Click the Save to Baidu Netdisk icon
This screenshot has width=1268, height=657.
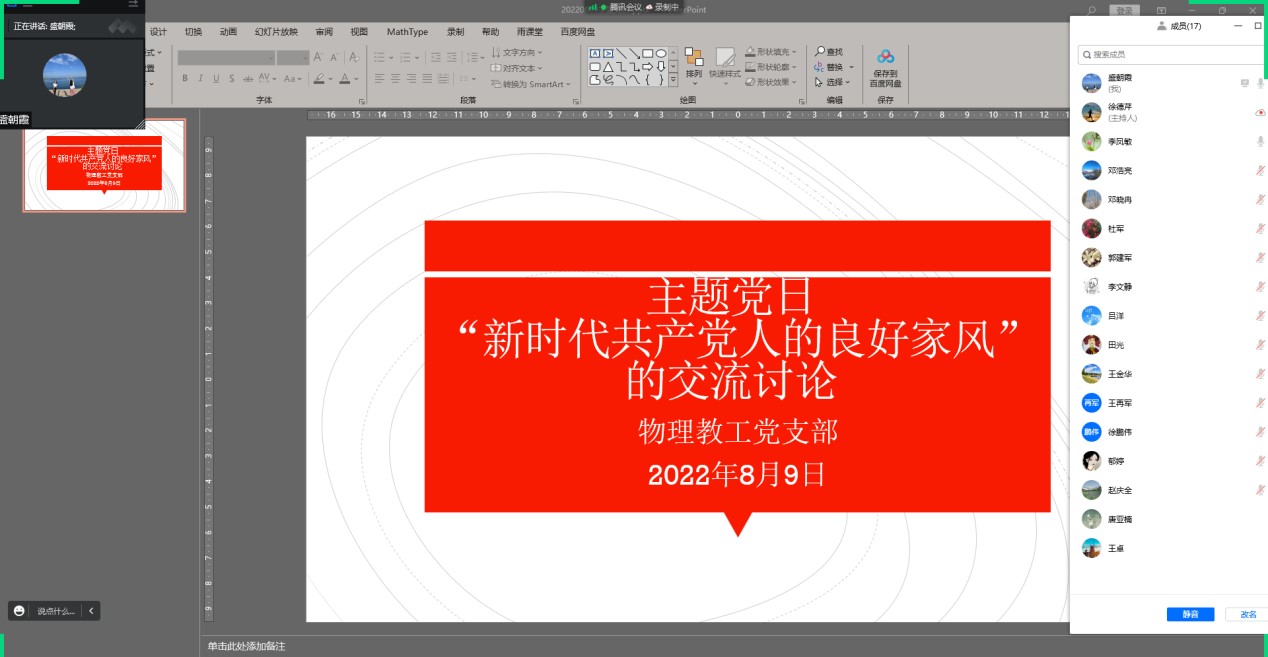click(x=885, y=58)
